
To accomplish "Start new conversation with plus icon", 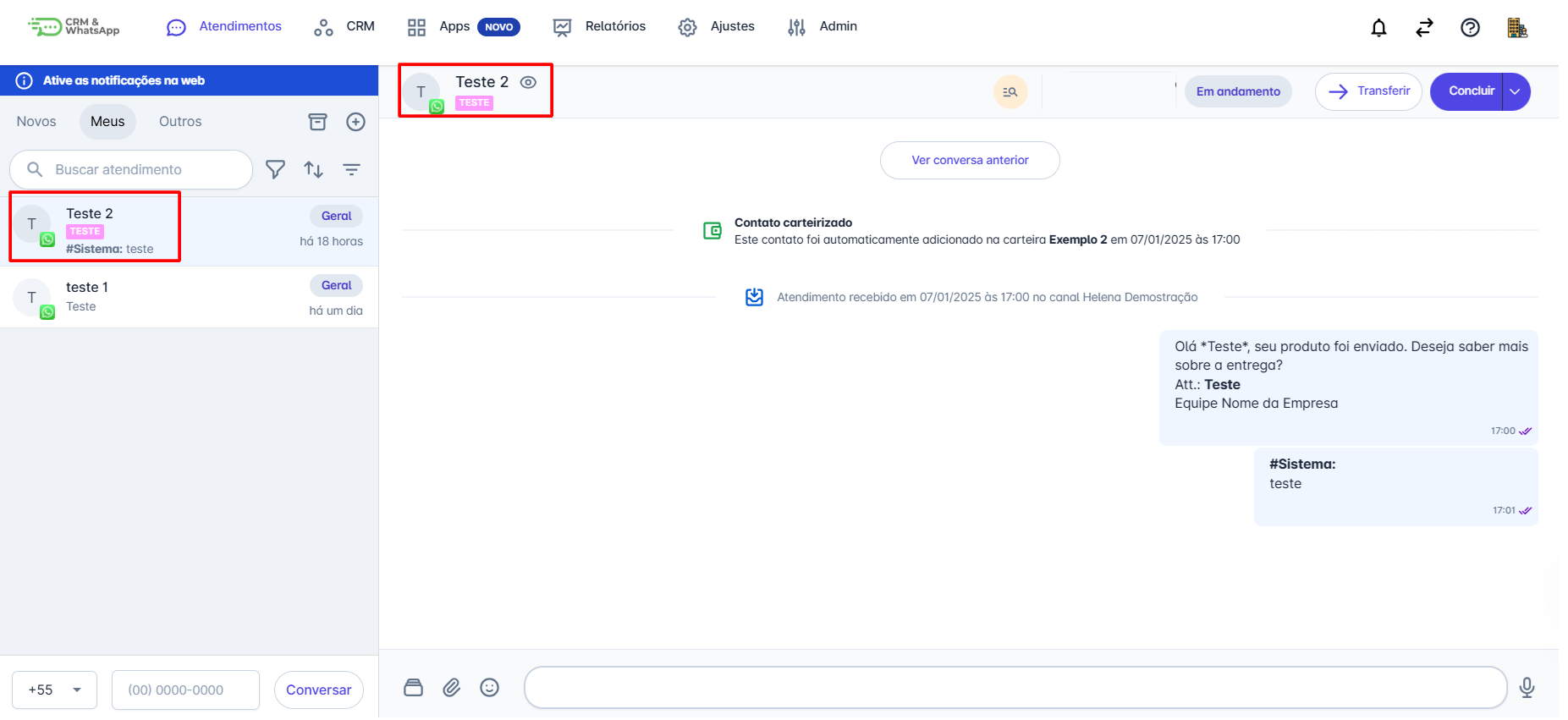I will 355,122.
